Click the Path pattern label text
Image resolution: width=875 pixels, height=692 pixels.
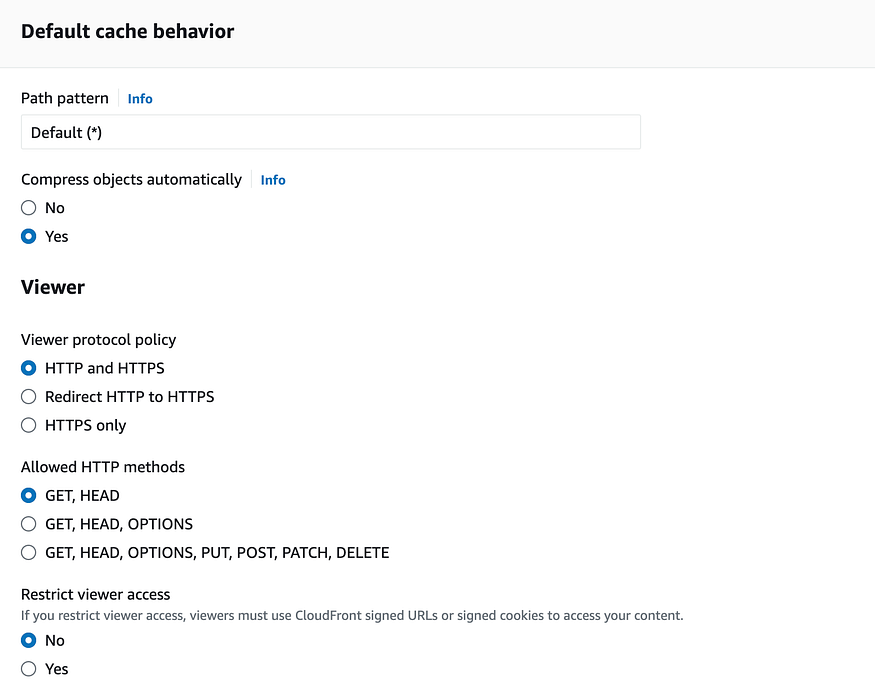pos(65,98)
